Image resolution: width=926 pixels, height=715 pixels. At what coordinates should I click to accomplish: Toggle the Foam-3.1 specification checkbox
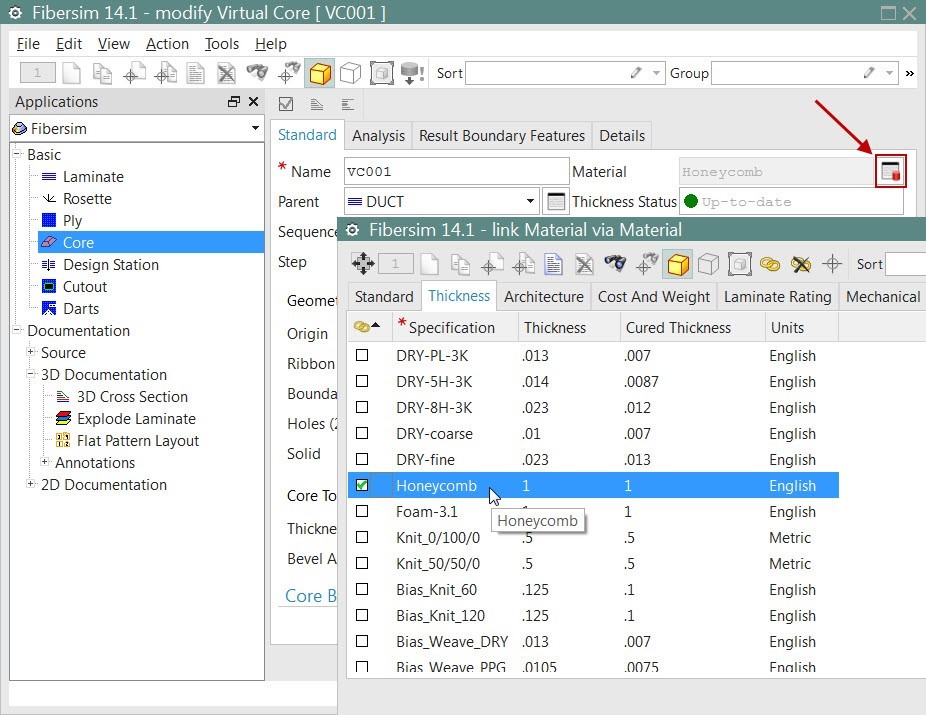pyautogui.click(x=362, y=511)
